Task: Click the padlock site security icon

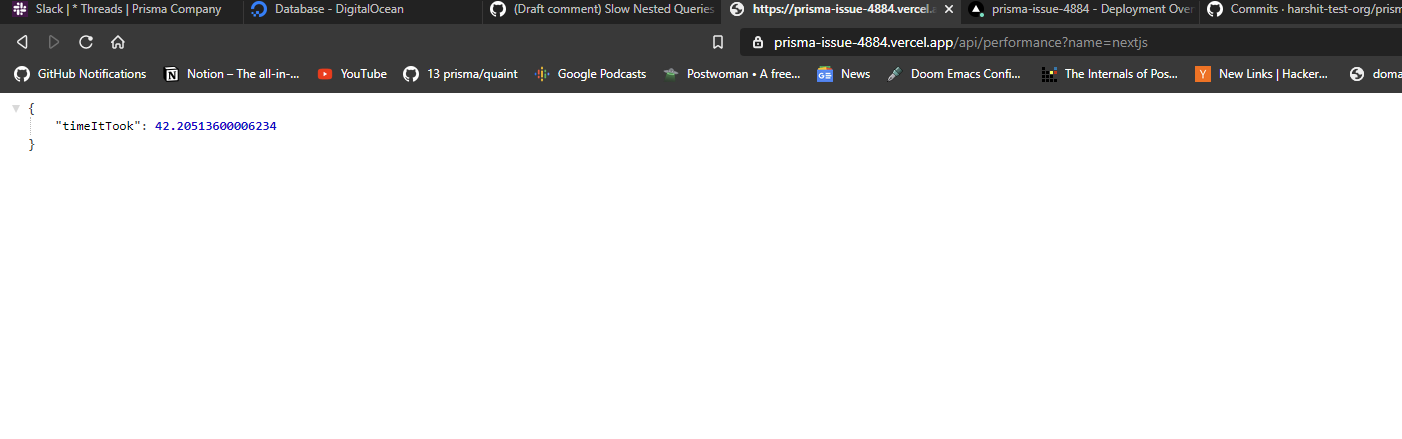Action: 757,43
